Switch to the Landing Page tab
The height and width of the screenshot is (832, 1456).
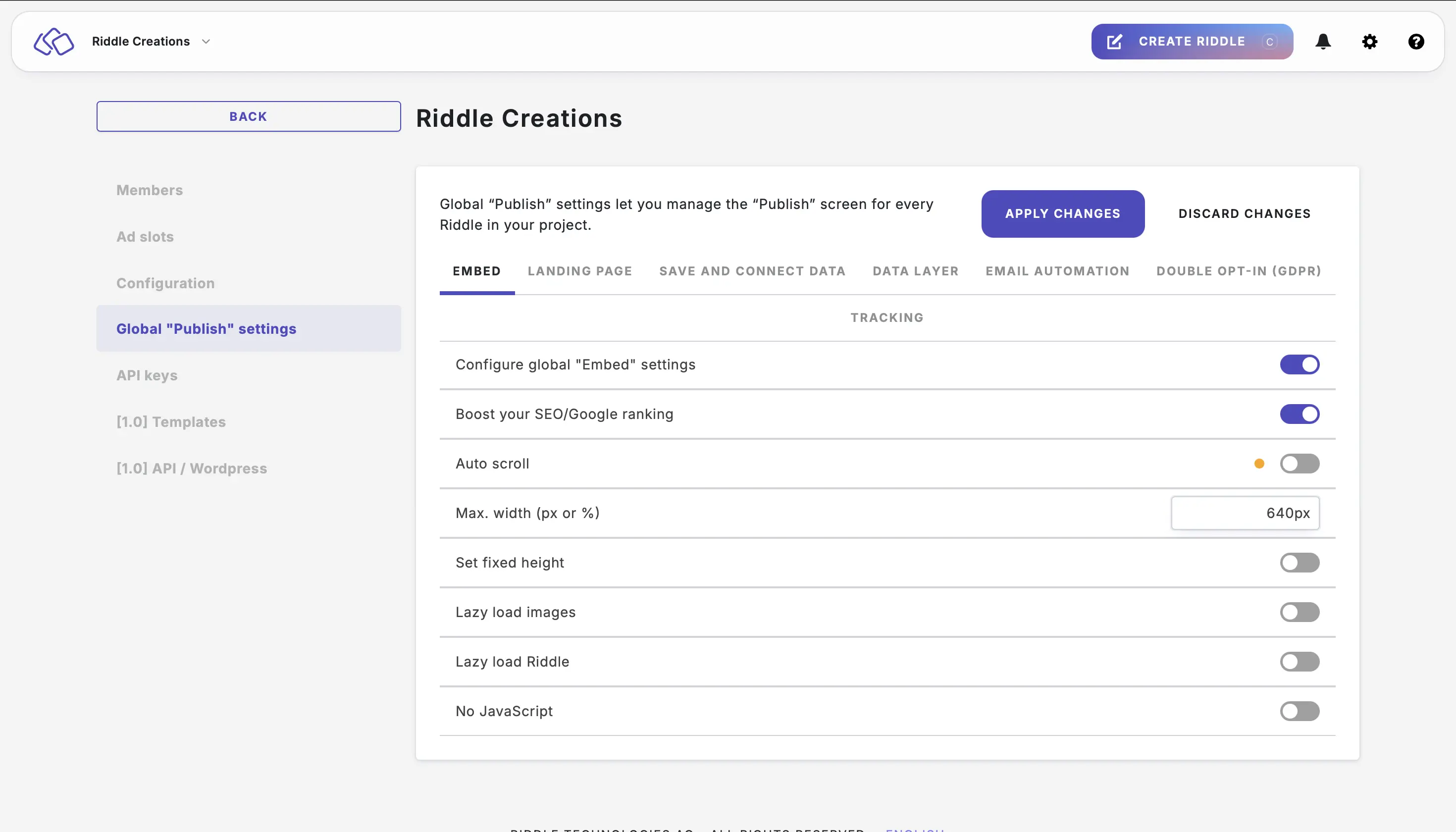click(x=580, y=271)
